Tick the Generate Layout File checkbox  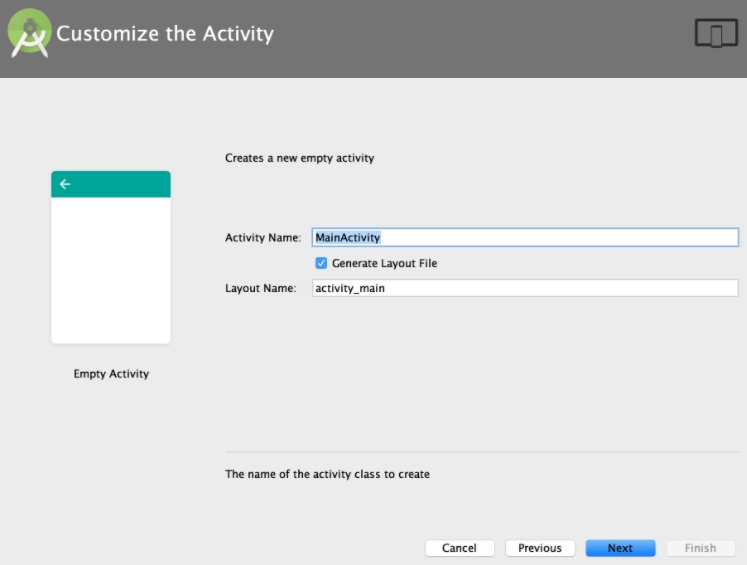click(321, 264)
